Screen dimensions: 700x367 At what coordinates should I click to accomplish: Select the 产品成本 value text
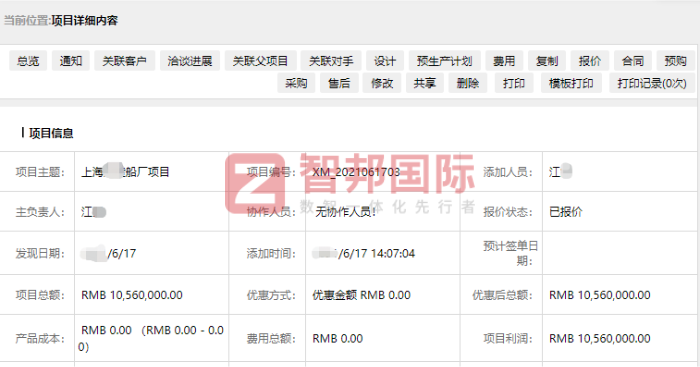151,338
